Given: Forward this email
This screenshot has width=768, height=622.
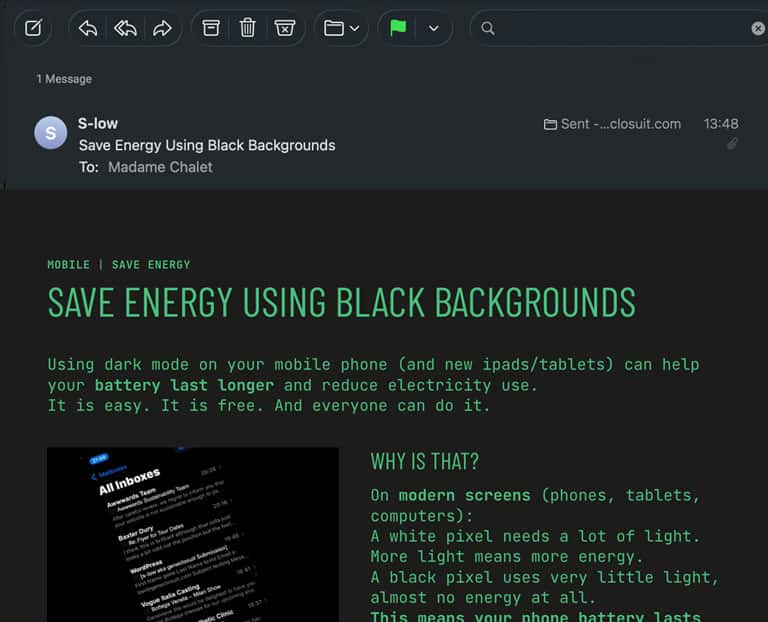Looking at the screenshot, I should coord(162,28).
